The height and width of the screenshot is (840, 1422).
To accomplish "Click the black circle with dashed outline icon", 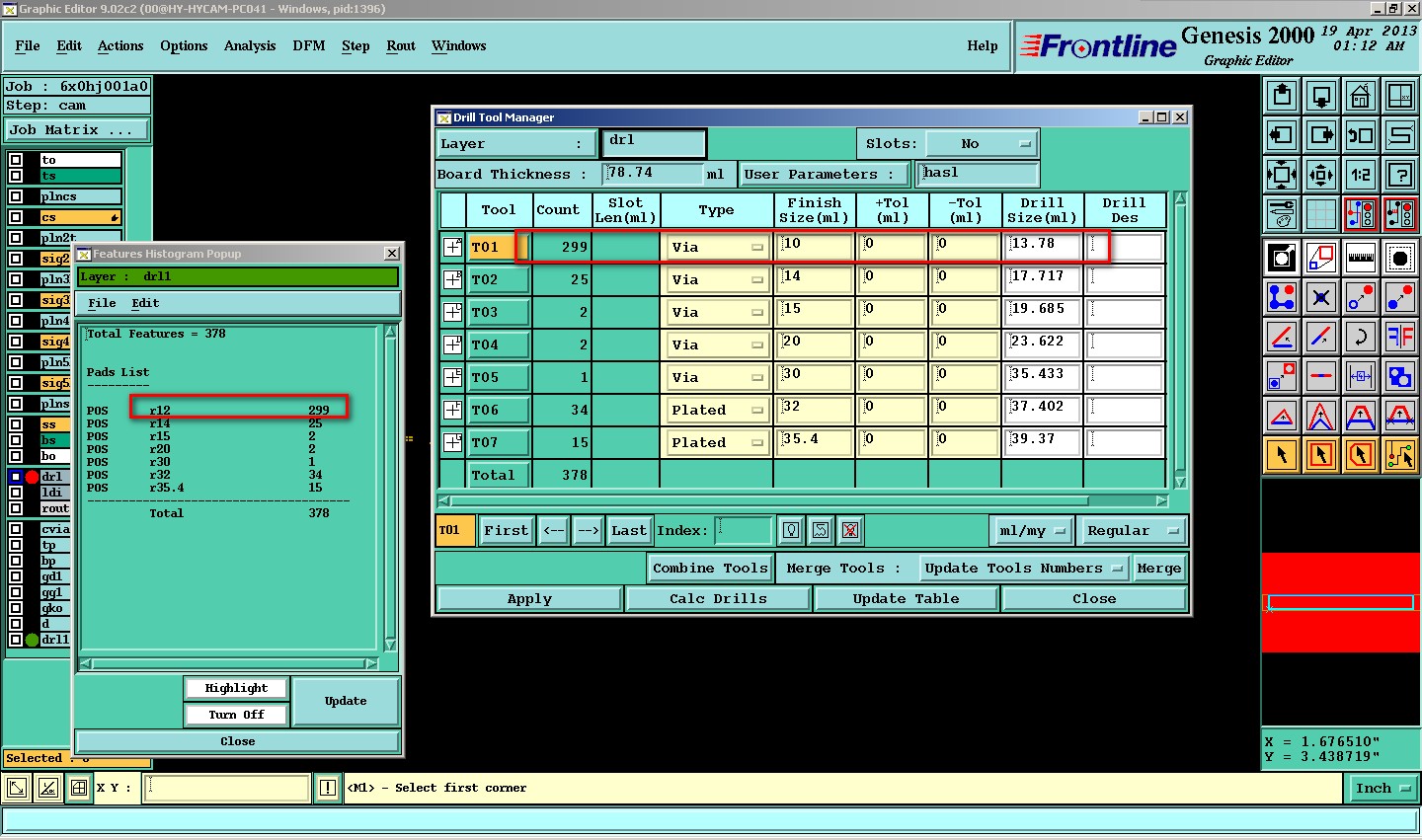I will 1400,259.
